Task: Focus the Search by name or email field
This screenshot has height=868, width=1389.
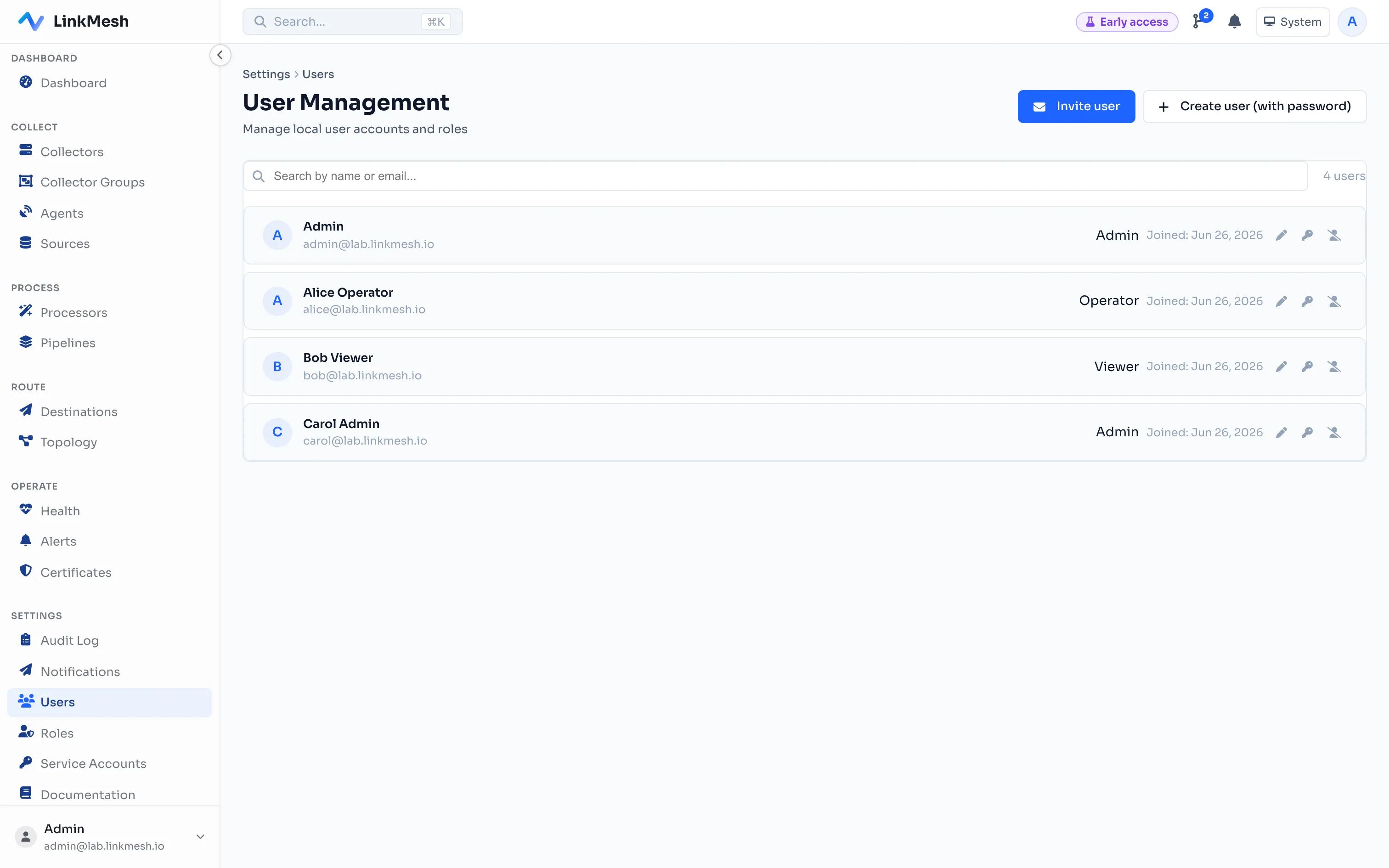Action: (775, 176)
